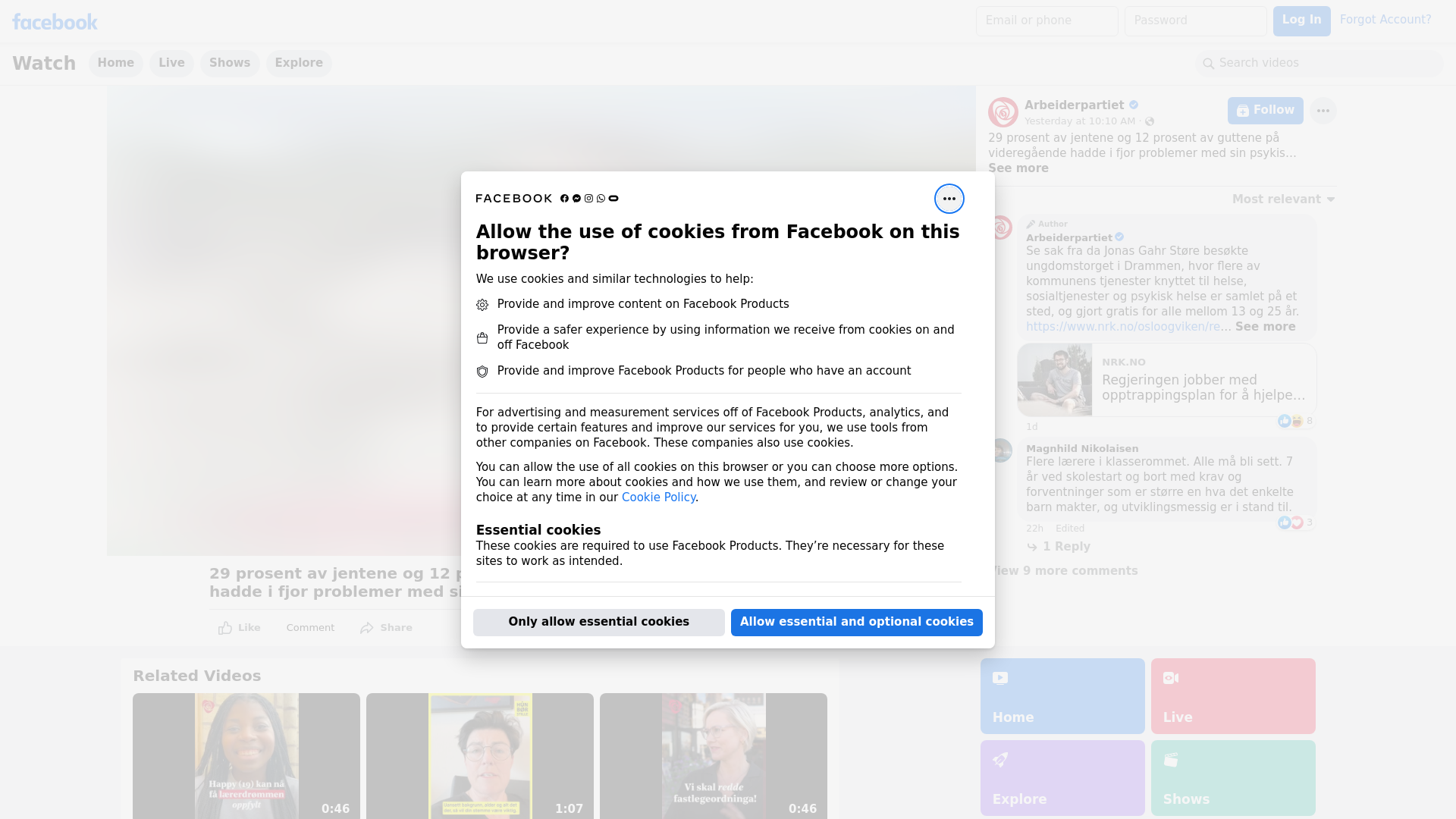Click the reaction icons on Arbeiderpartiet's comment
This screenshot has width=1456, height=819.
click(1290, 421)
